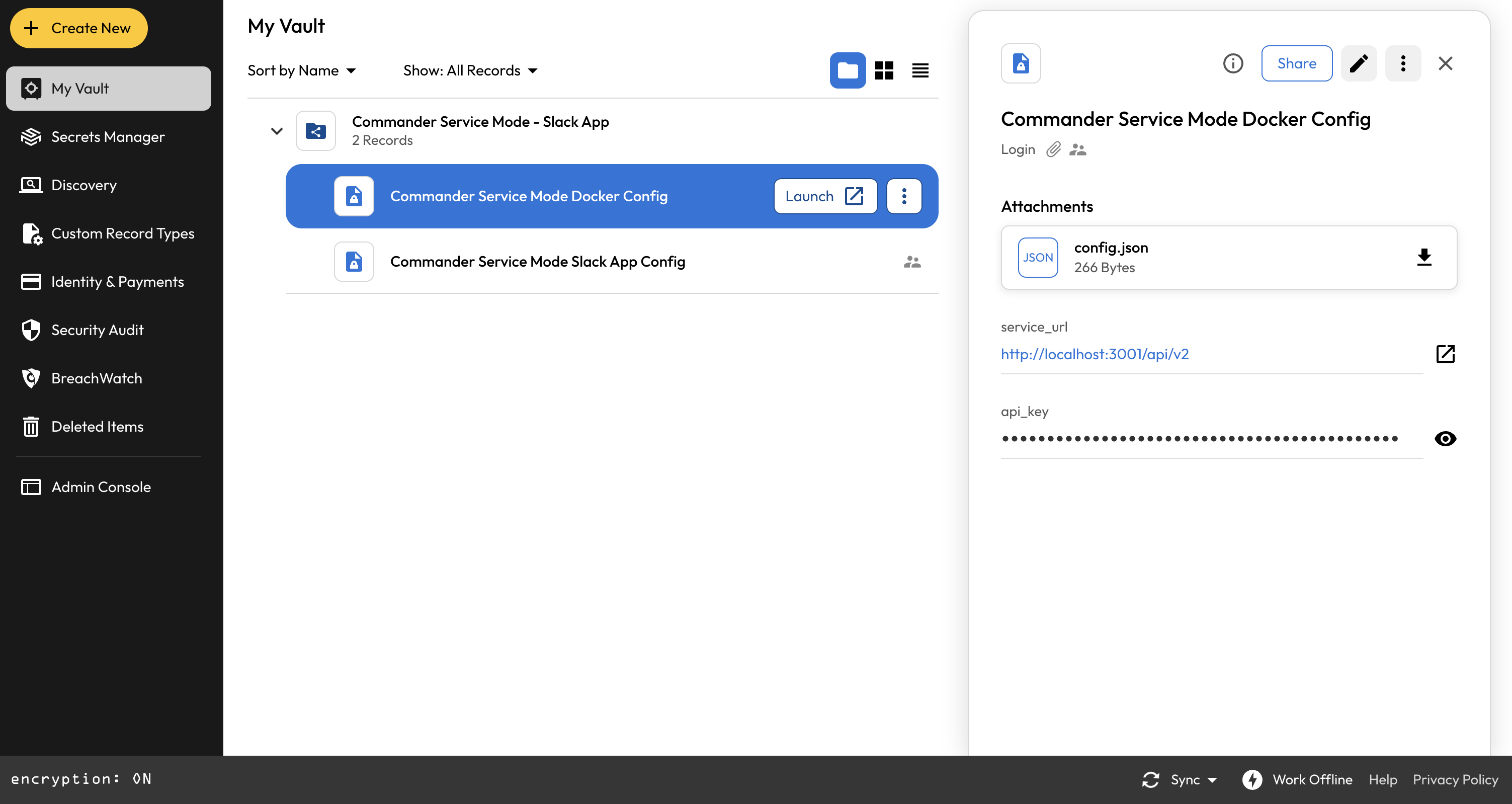Click the Create New button
The width and height of the screenshot is (1512, 804).
click(x=78, y=28)
